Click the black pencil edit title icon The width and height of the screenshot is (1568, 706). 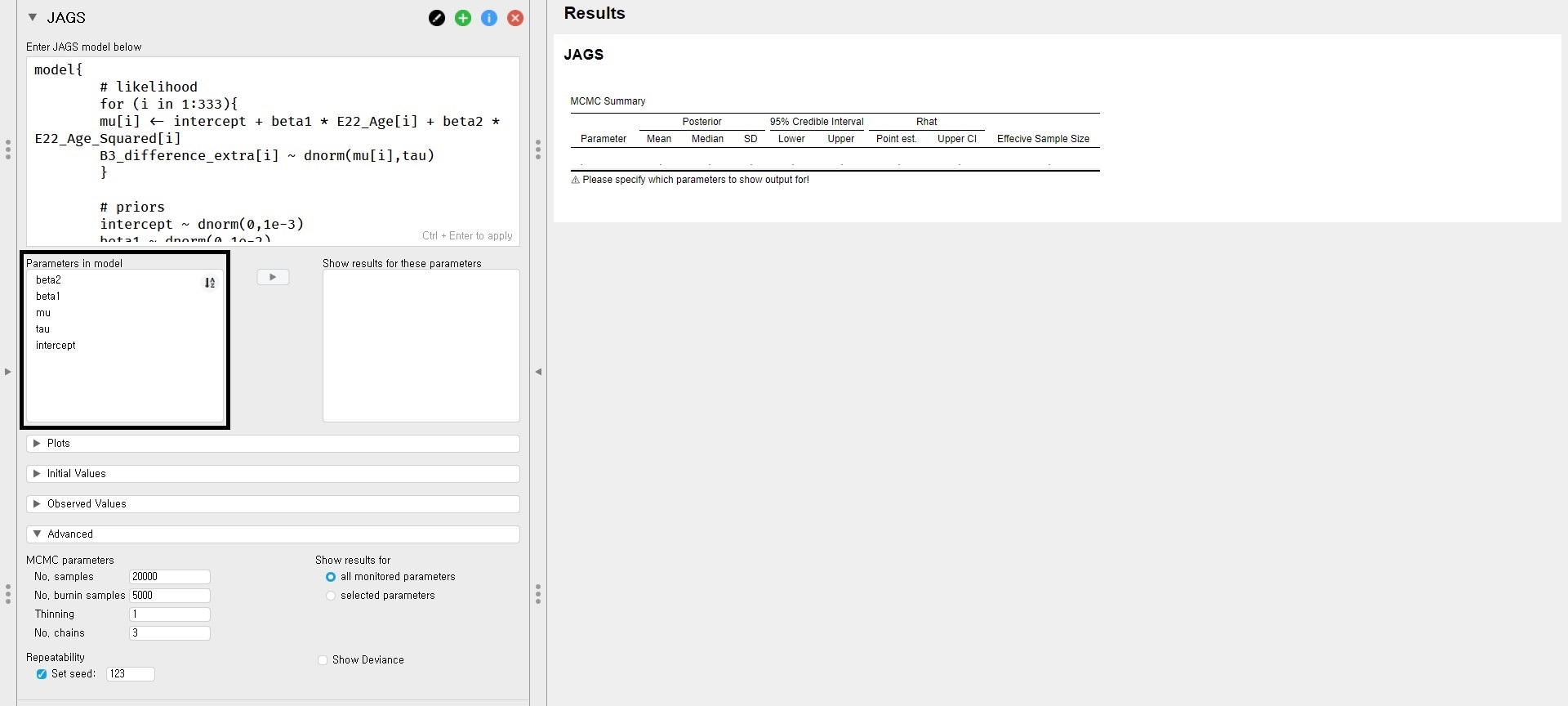(437, 18)
